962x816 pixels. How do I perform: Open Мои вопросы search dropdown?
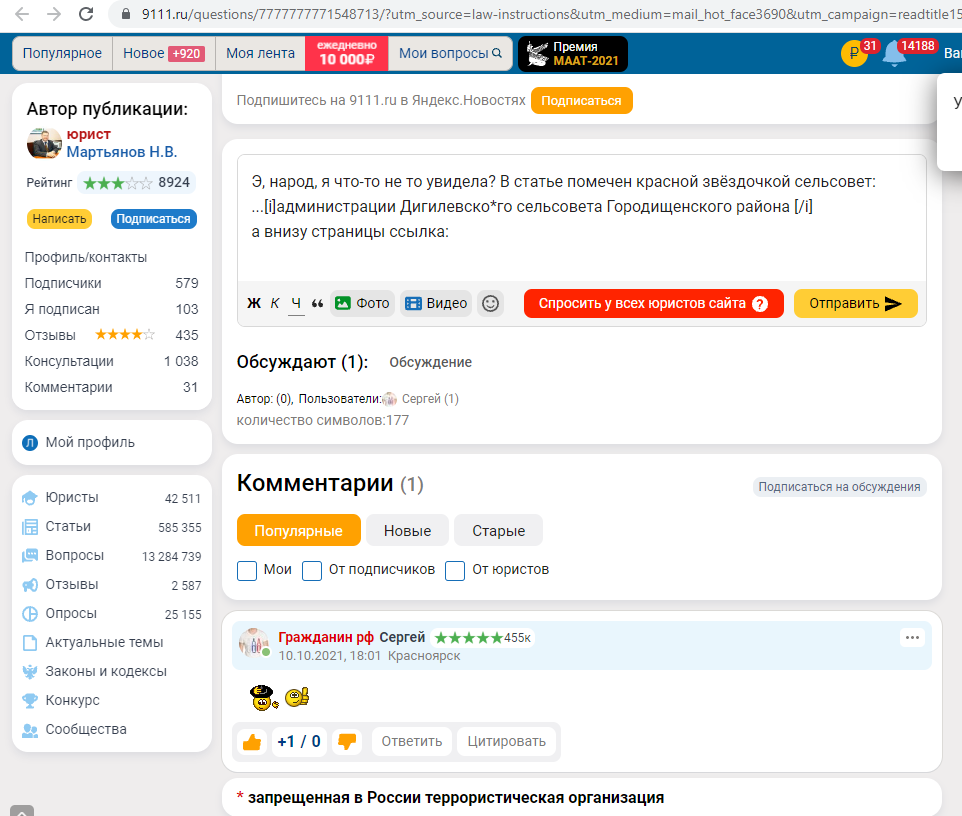coord(450,54)
